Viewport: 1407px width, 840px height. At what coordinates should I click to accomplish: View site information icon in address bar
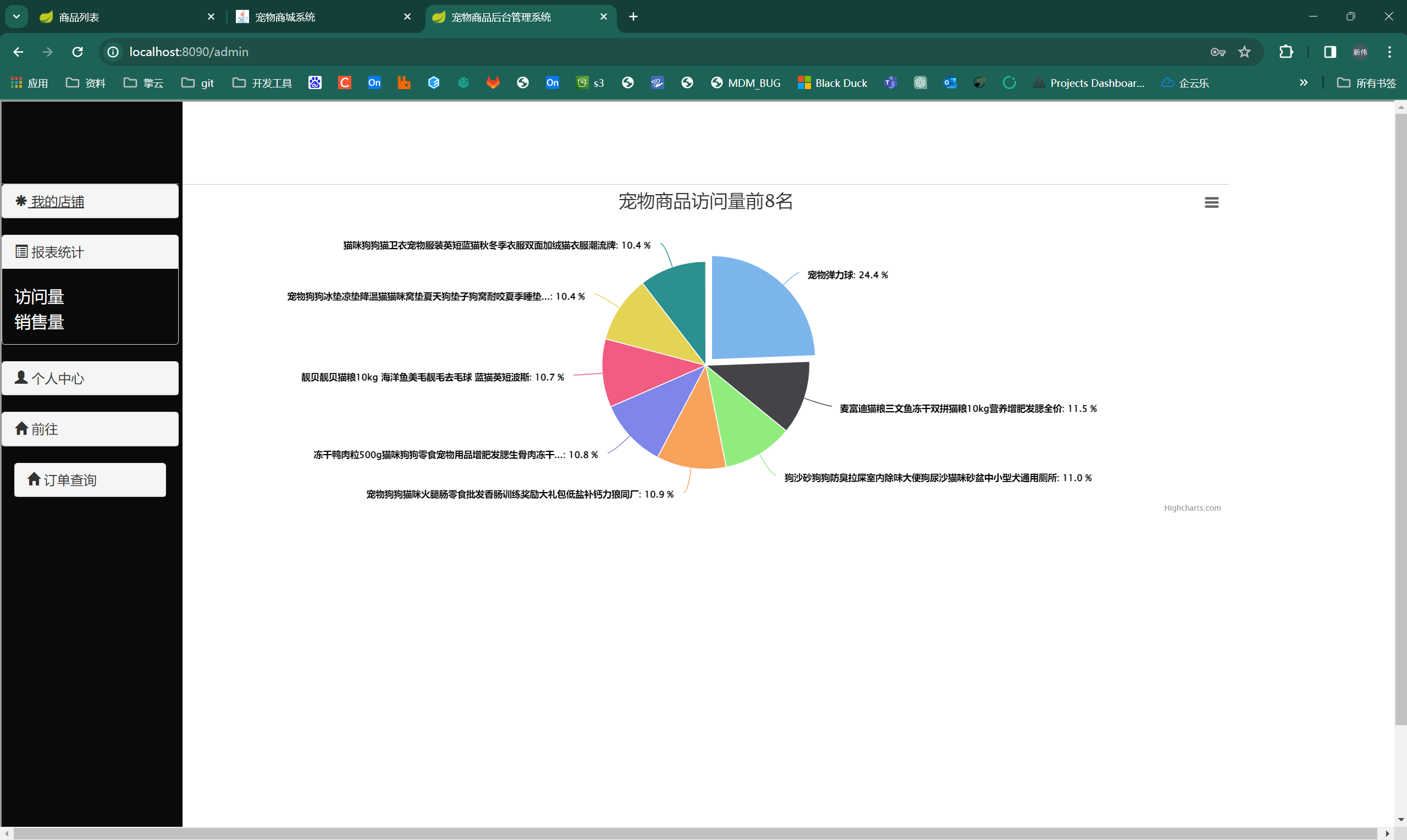pos(113,52)
